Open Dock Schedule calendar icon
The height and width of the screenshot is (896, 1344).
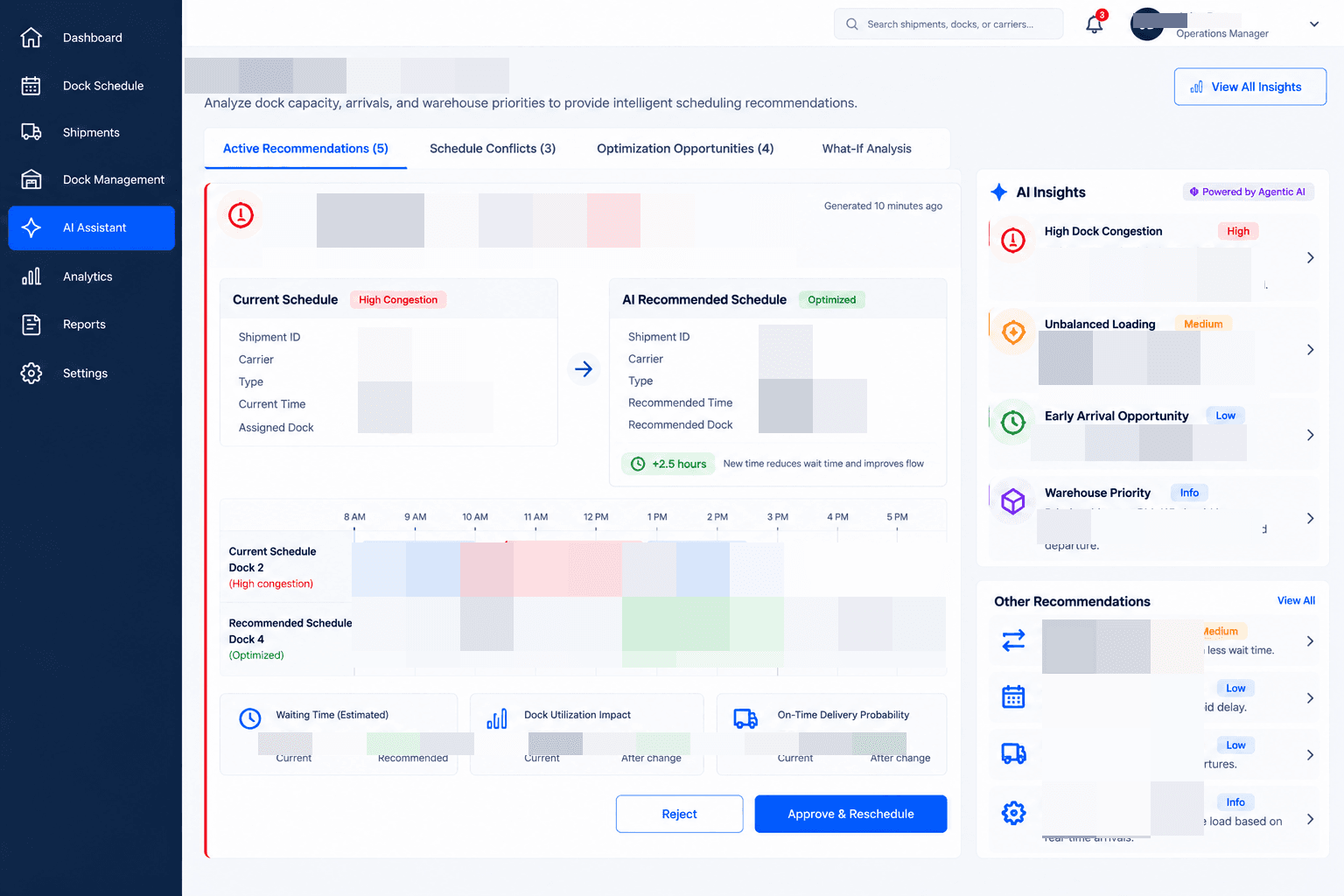coord(31,86)
